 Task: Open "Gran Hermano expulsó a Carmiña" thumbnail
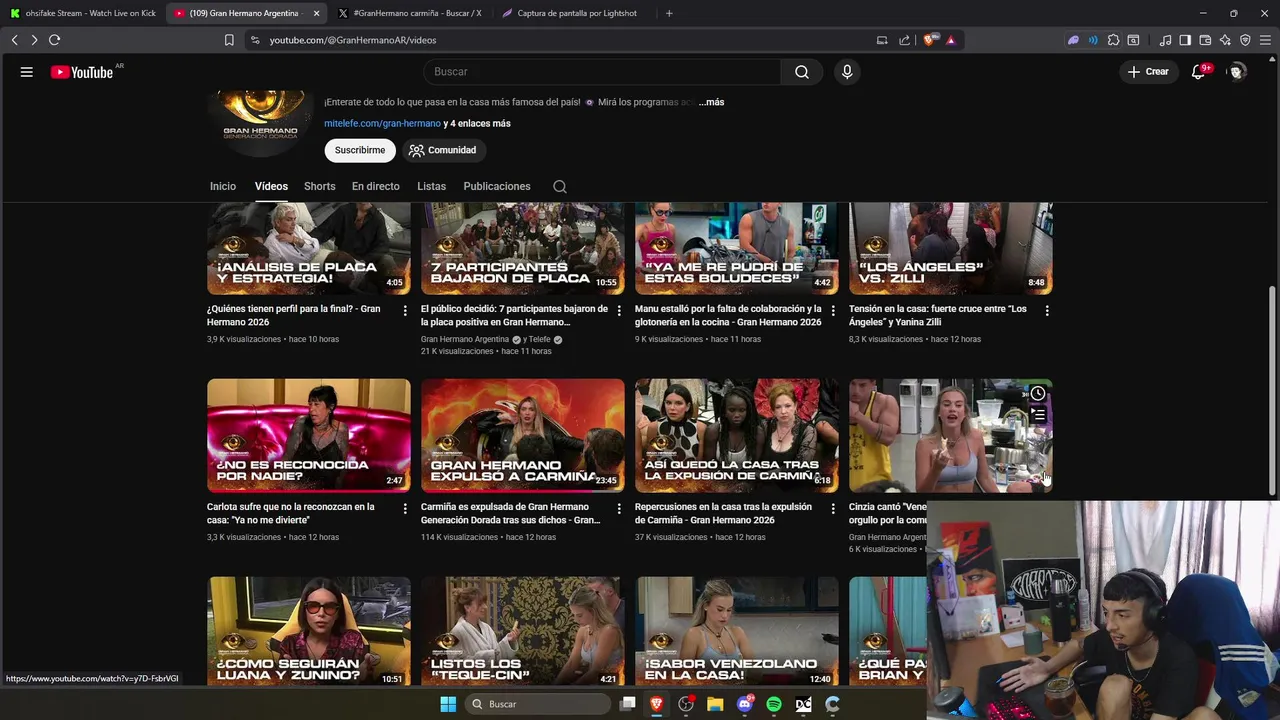(523, 435)
